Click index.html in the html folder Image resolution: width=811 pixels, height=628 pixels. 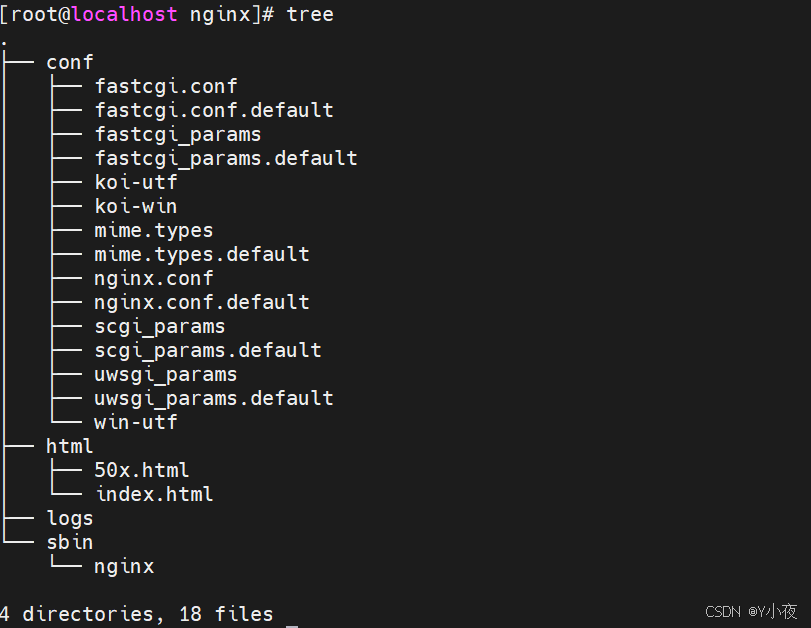click(154, 495)
